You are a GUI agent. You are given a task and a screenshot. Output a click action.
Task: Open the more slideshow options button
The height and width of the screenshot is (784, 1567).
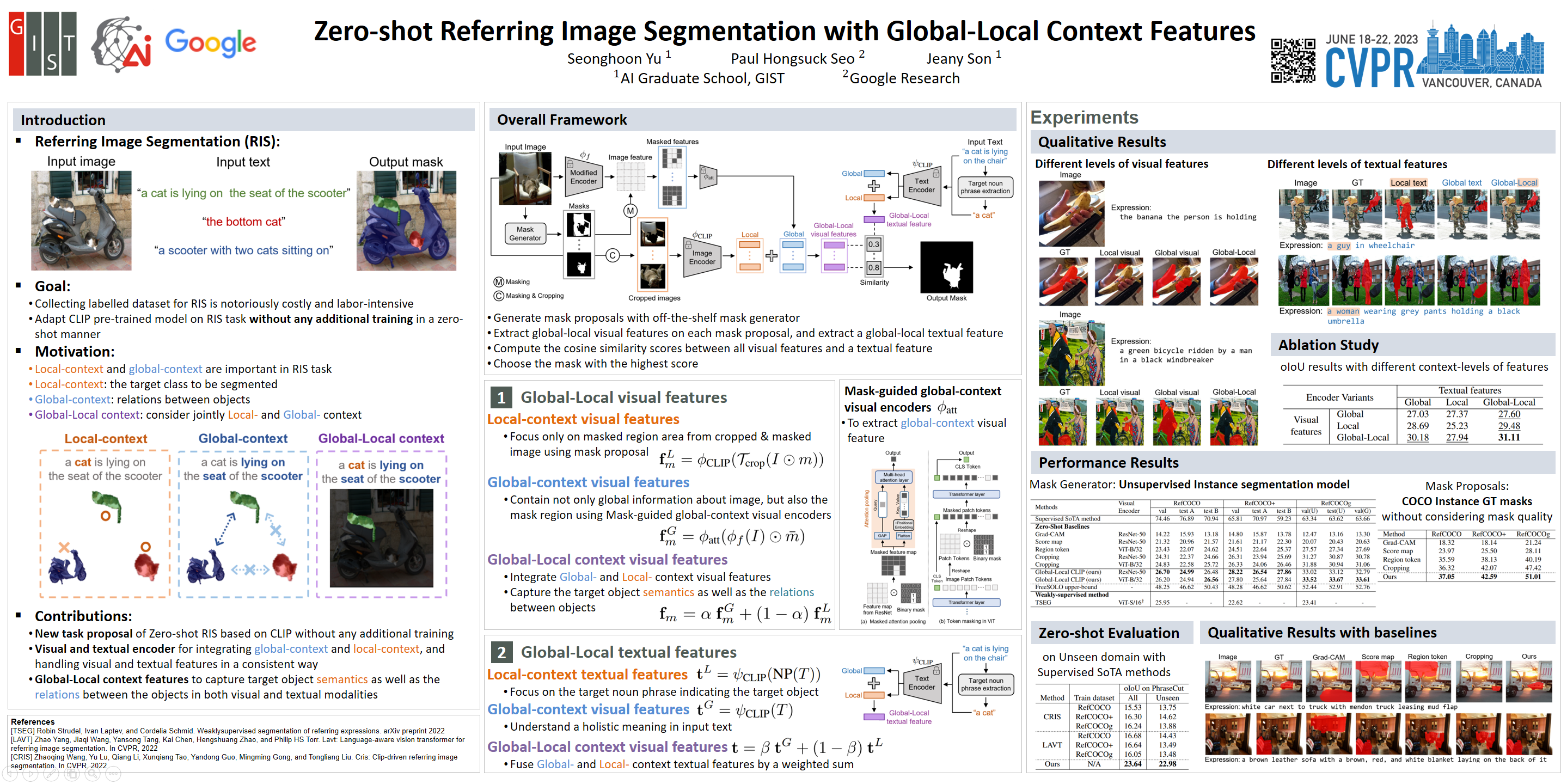click(113, 774)
